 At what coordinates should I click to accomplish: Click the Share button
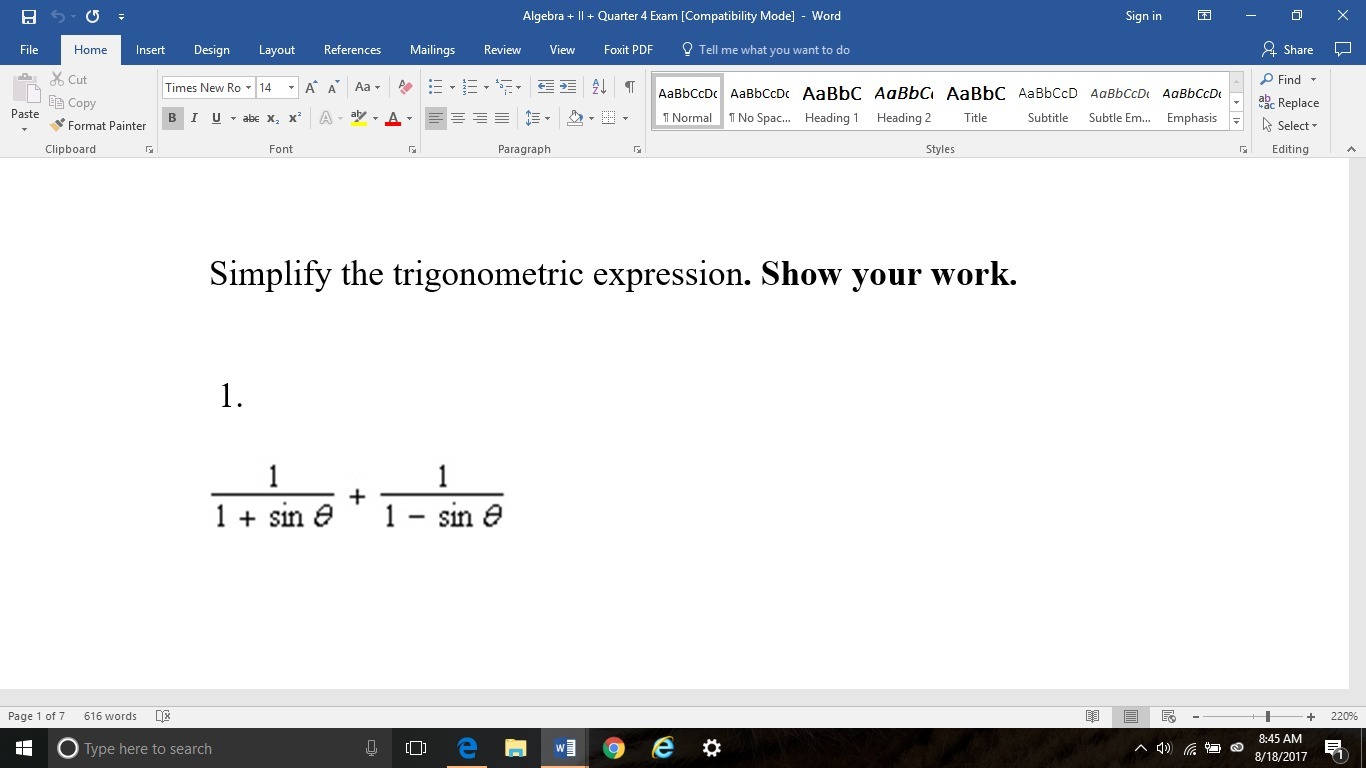coord(1288,50)
